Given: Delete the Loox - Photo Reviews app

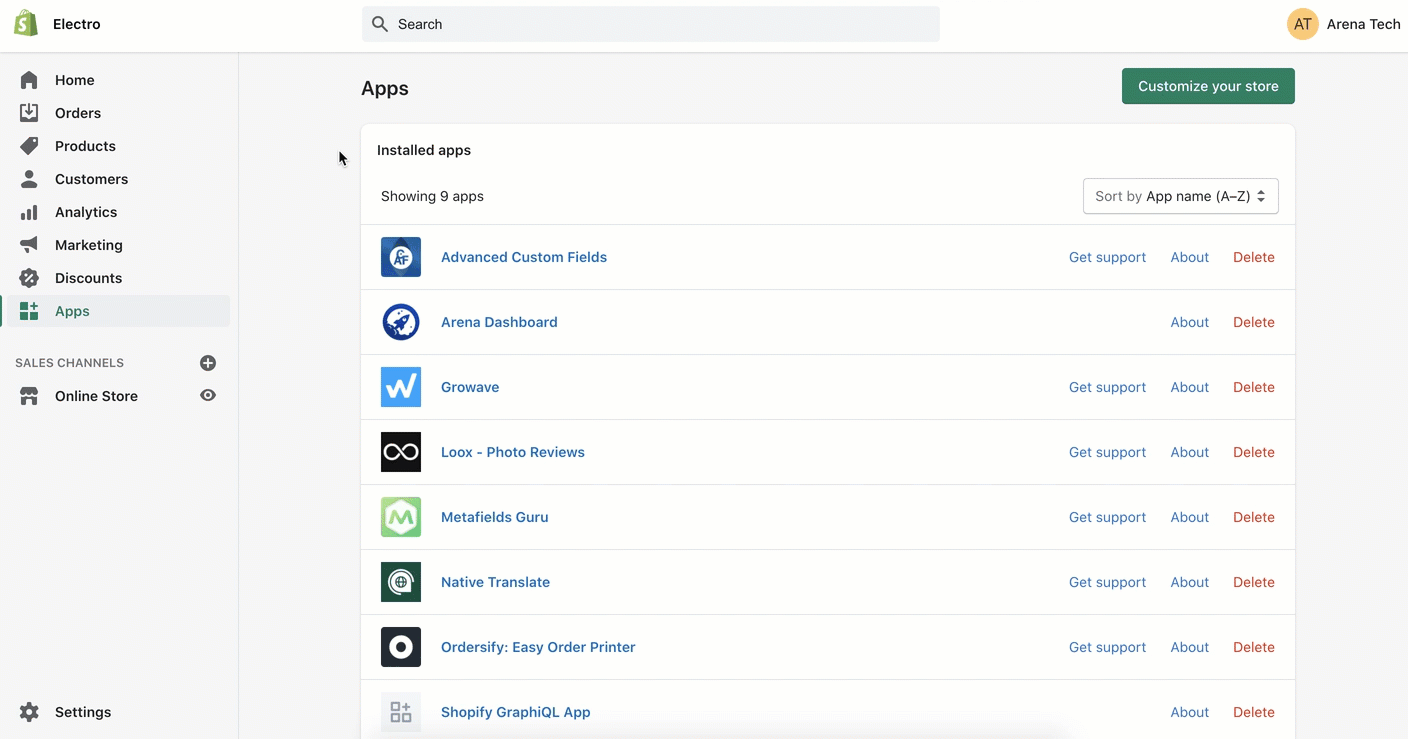Looking at the screenshot, I should 1254,452.
